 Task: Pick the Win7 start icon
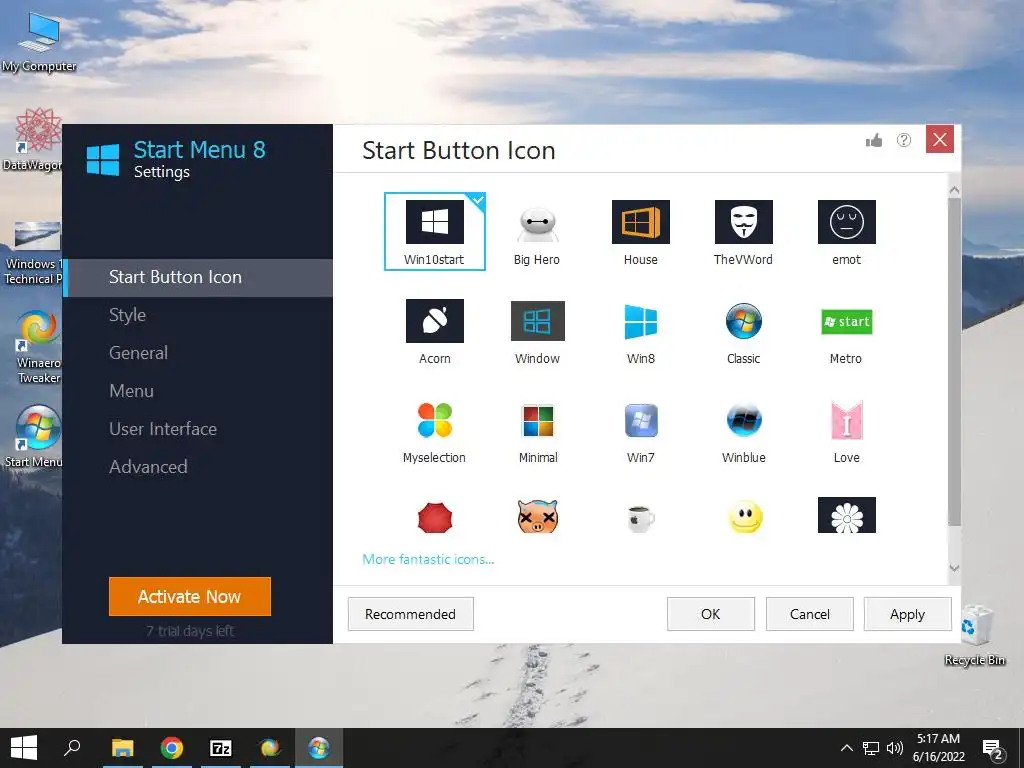click(641, 433)
